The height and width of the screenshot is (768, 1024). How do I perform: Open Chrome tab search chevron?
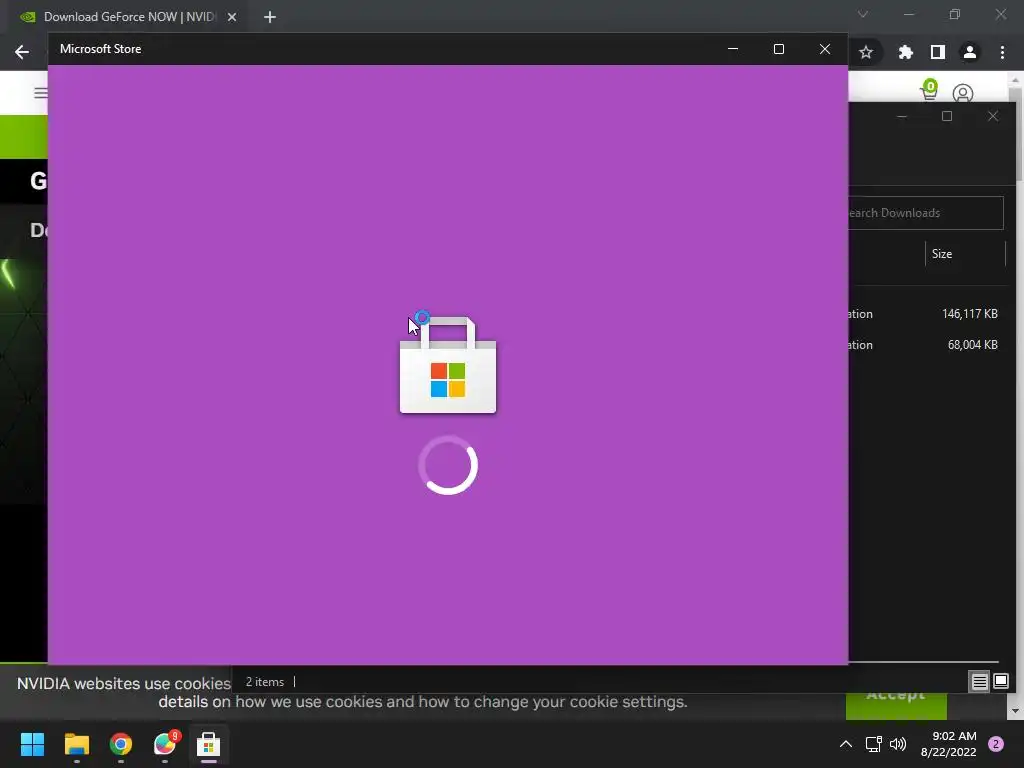863,14
